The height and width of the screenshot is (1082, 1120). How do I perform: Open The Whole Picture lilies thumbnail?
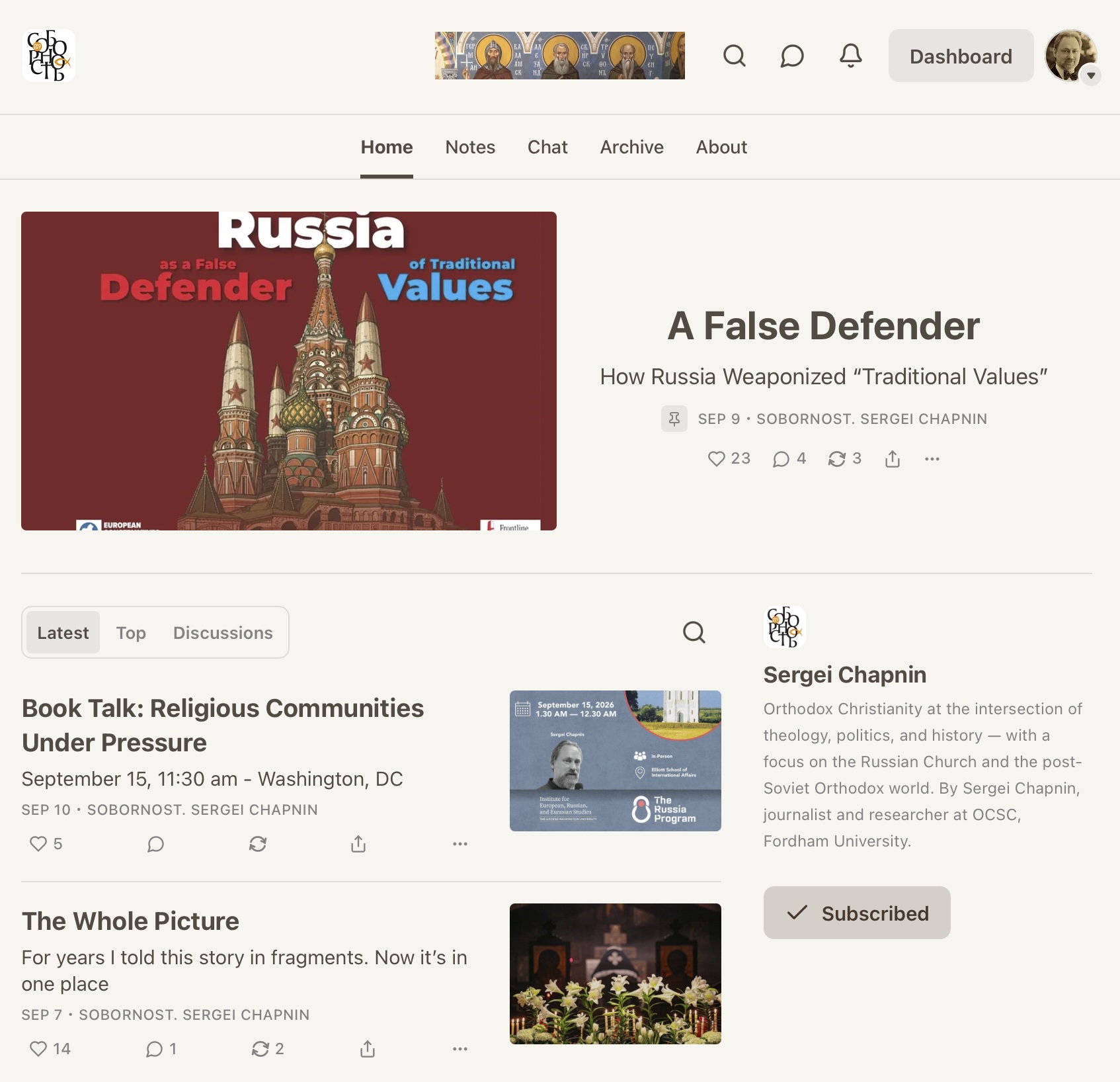pyautogui.click(x=616, y=974)
